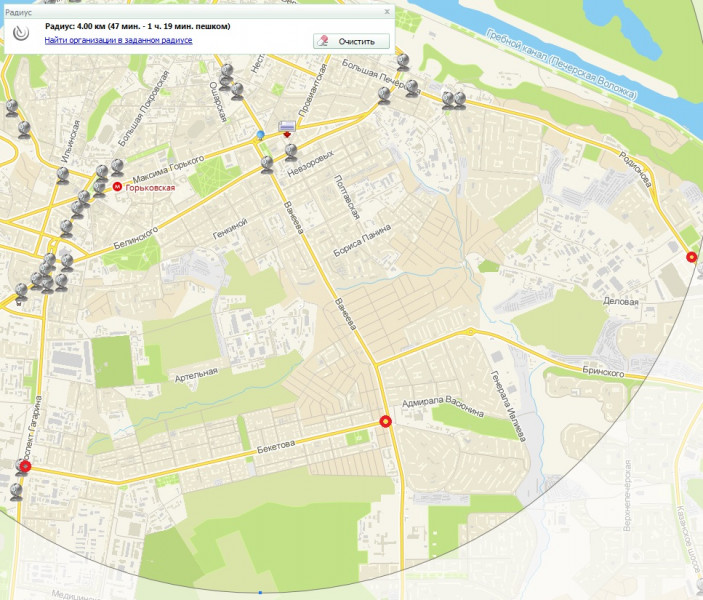
Task: Open webcam on Ванеева at the Белинского crossing
Action: [267, 165]
